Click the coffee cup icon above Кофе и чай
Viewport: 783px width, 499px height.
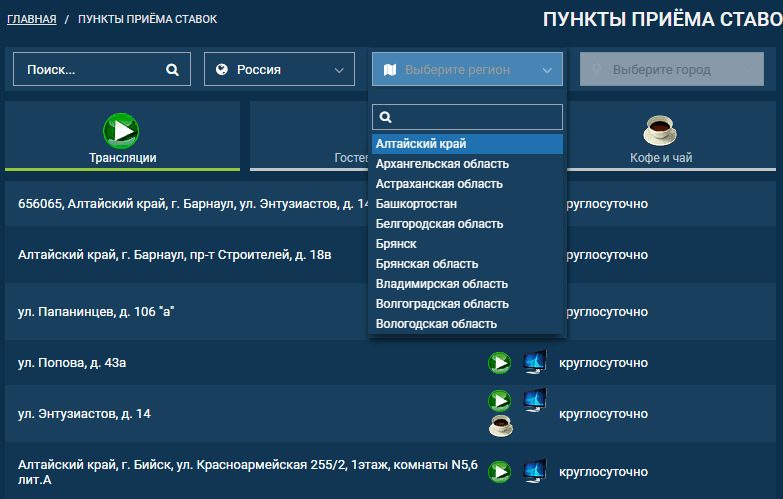click(660, 130)
